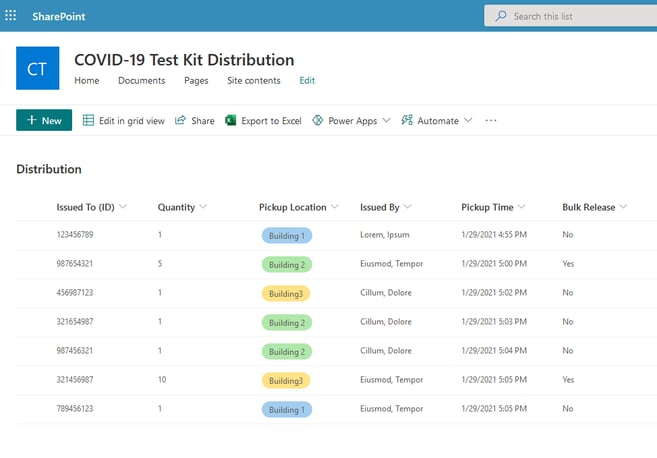Click Building 1 pill in row 123456789
Image resolution: width=657 pixels, height=458 pixels.
point(287,235)
